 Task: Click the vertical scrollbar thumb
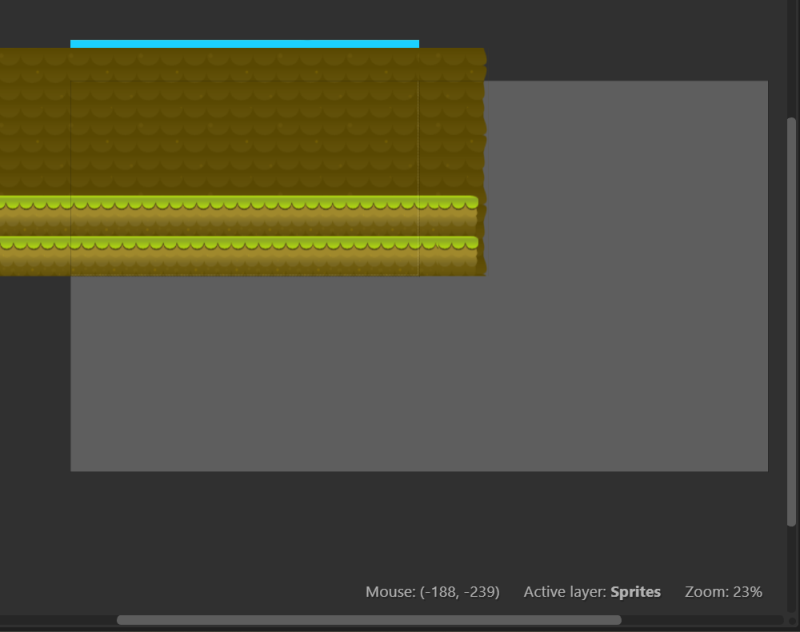click(791, 322)
